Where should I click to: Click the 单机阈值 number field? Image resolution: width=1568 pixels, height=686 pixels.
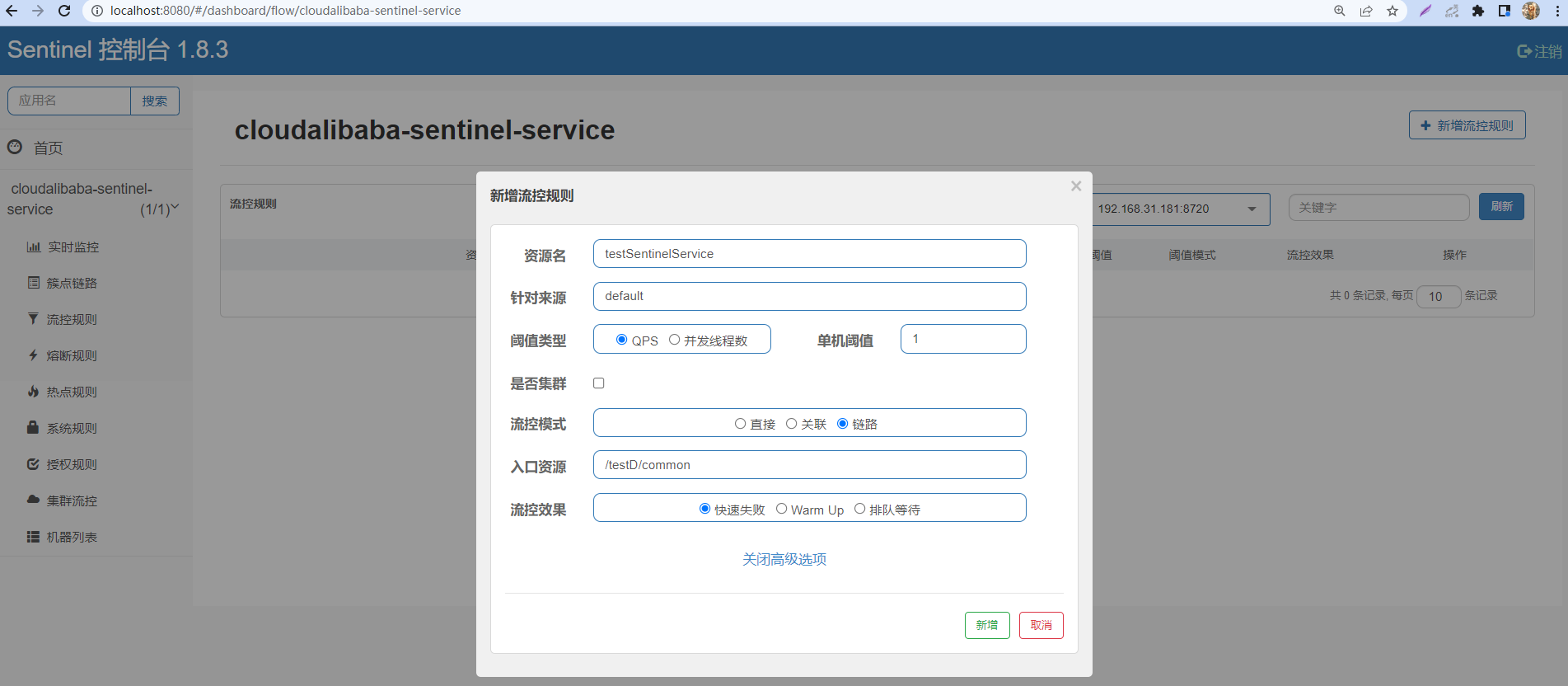[963, 339]
